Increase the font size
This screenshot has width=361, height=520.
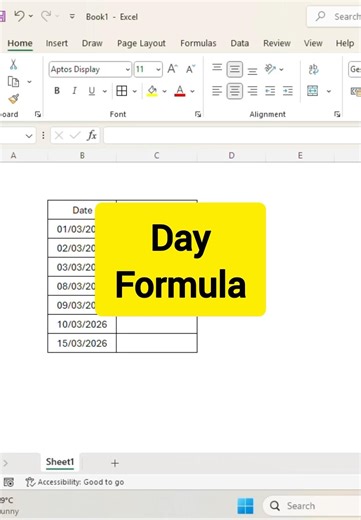[x=172, y=69]
